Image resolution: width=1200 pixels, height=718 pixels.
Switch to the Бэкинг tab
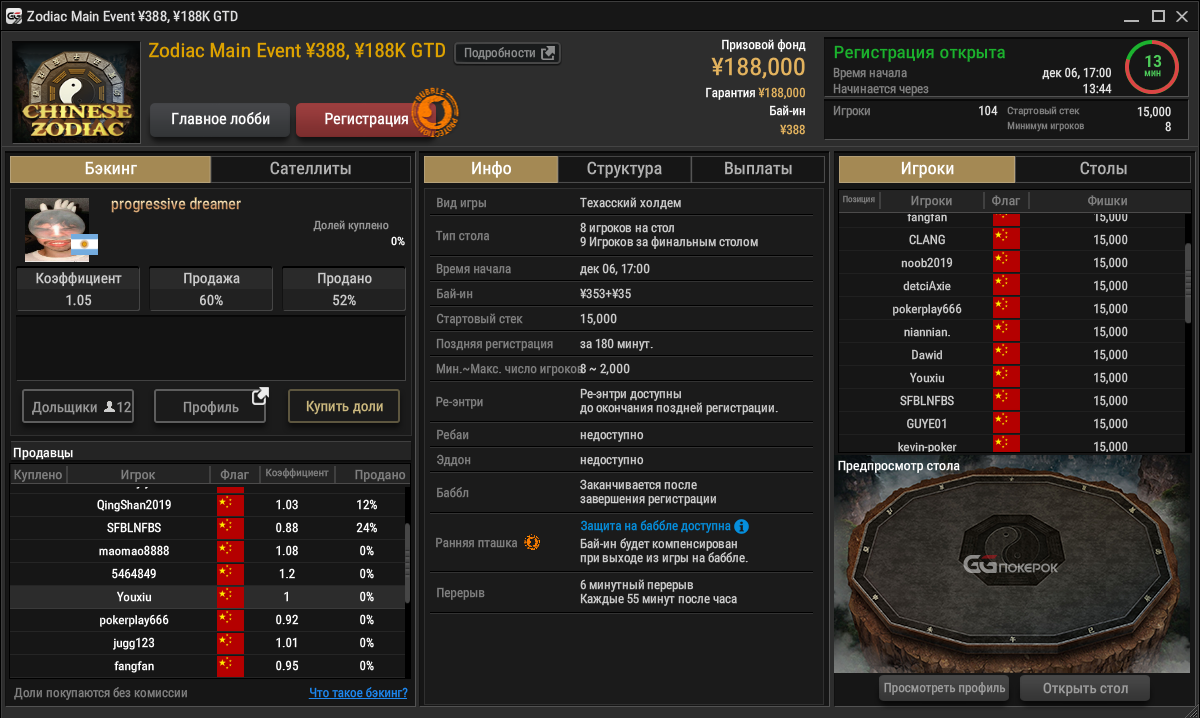click(x=110, y=169)
